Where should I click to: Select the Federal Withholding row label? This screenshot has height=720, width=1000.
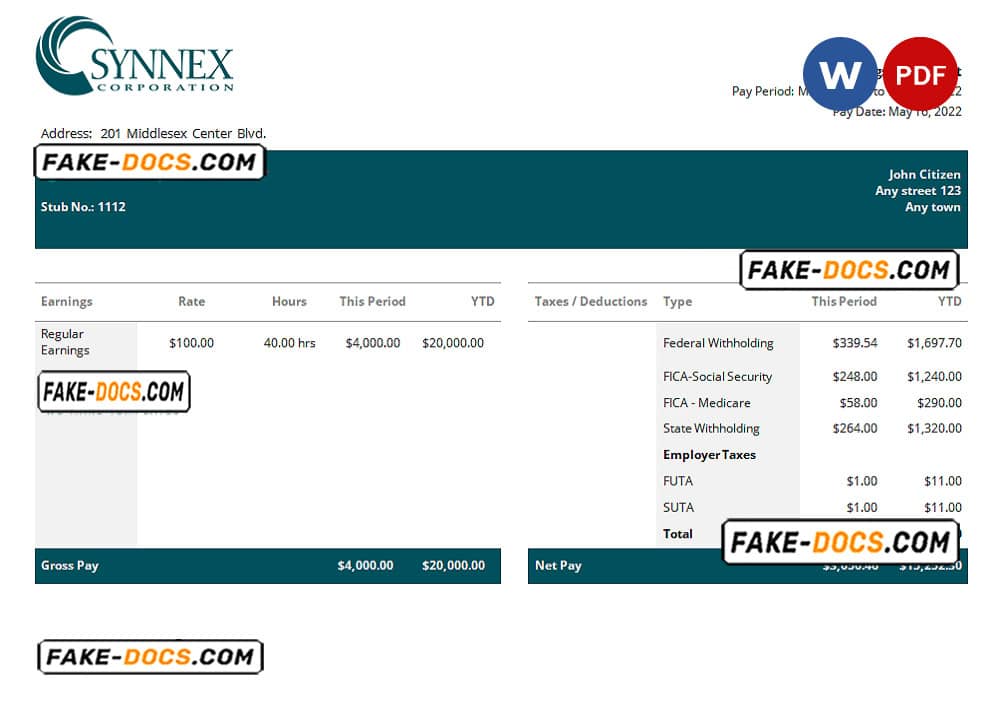coord(718,343)
